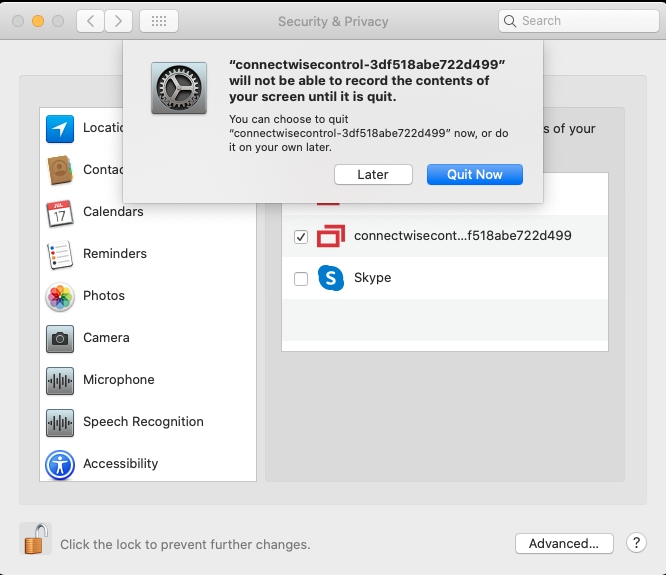666x575 pixels.
Task: Open the Accessibility privacy category
Action: (x=148, y=463)
